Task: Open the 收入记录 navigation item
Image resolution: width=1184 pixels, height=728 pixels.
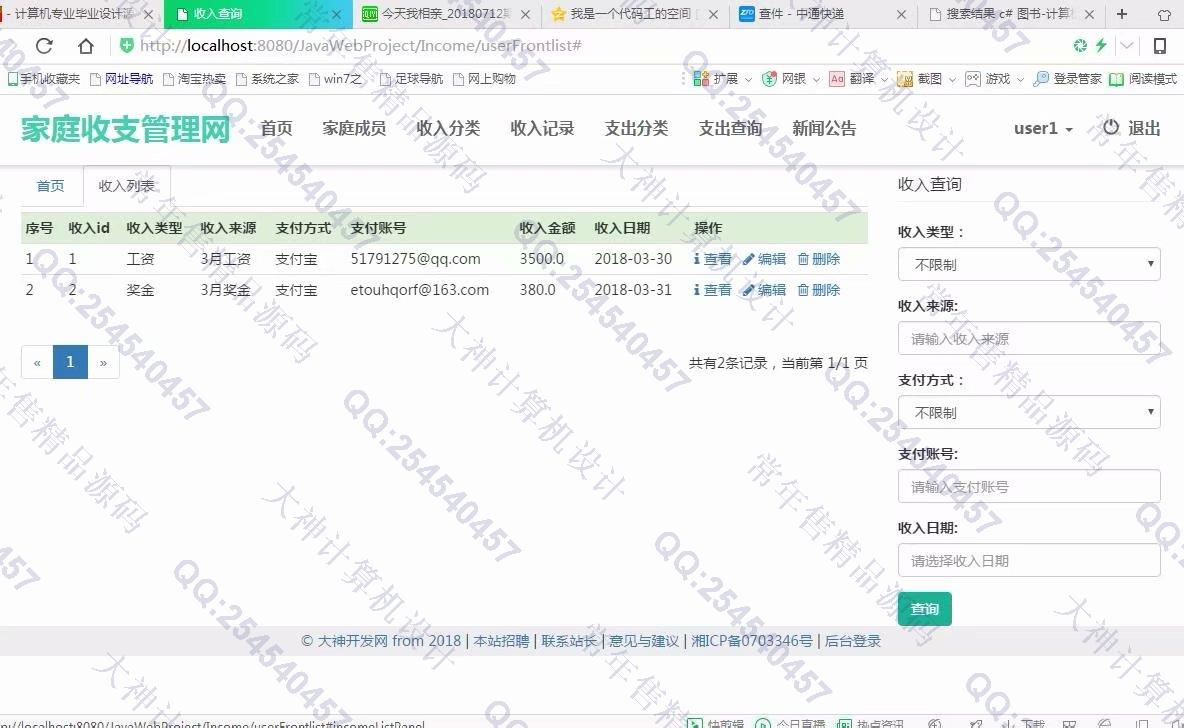Action: pos(542,128)
